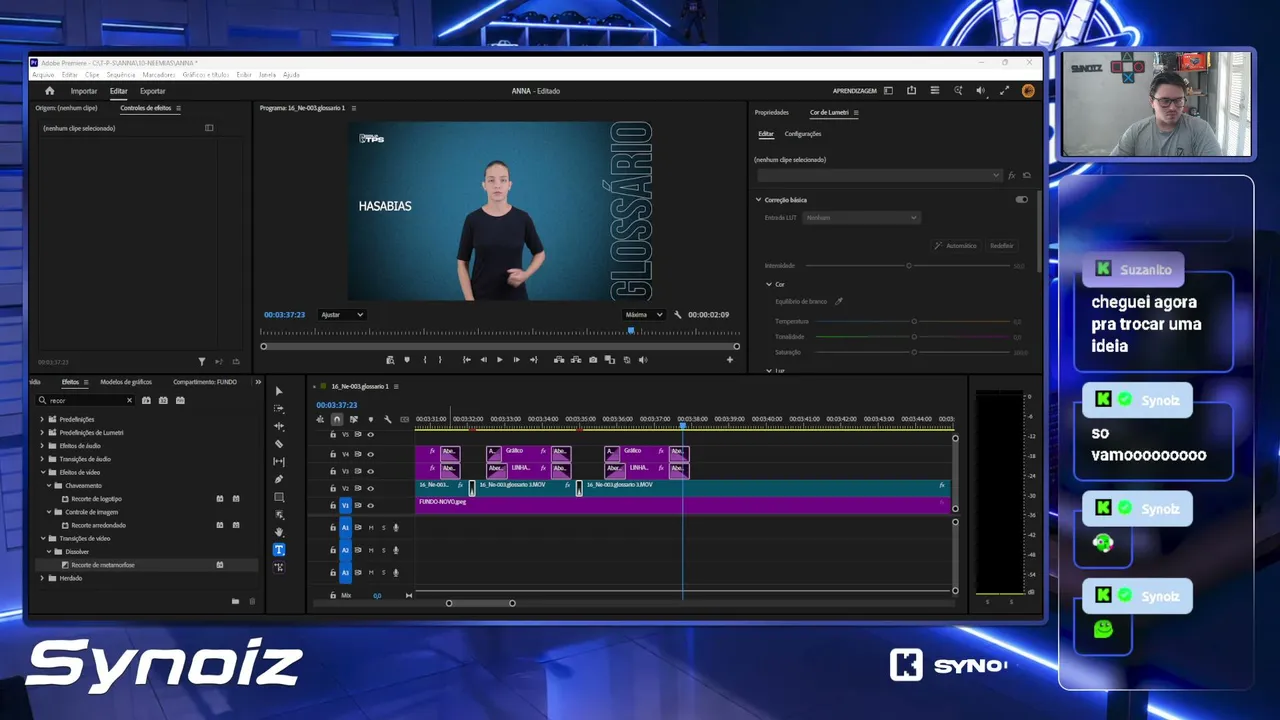Toggle the Basic Correction switch
Viewport: 1280px width, 720px height.
point(1021,200)
